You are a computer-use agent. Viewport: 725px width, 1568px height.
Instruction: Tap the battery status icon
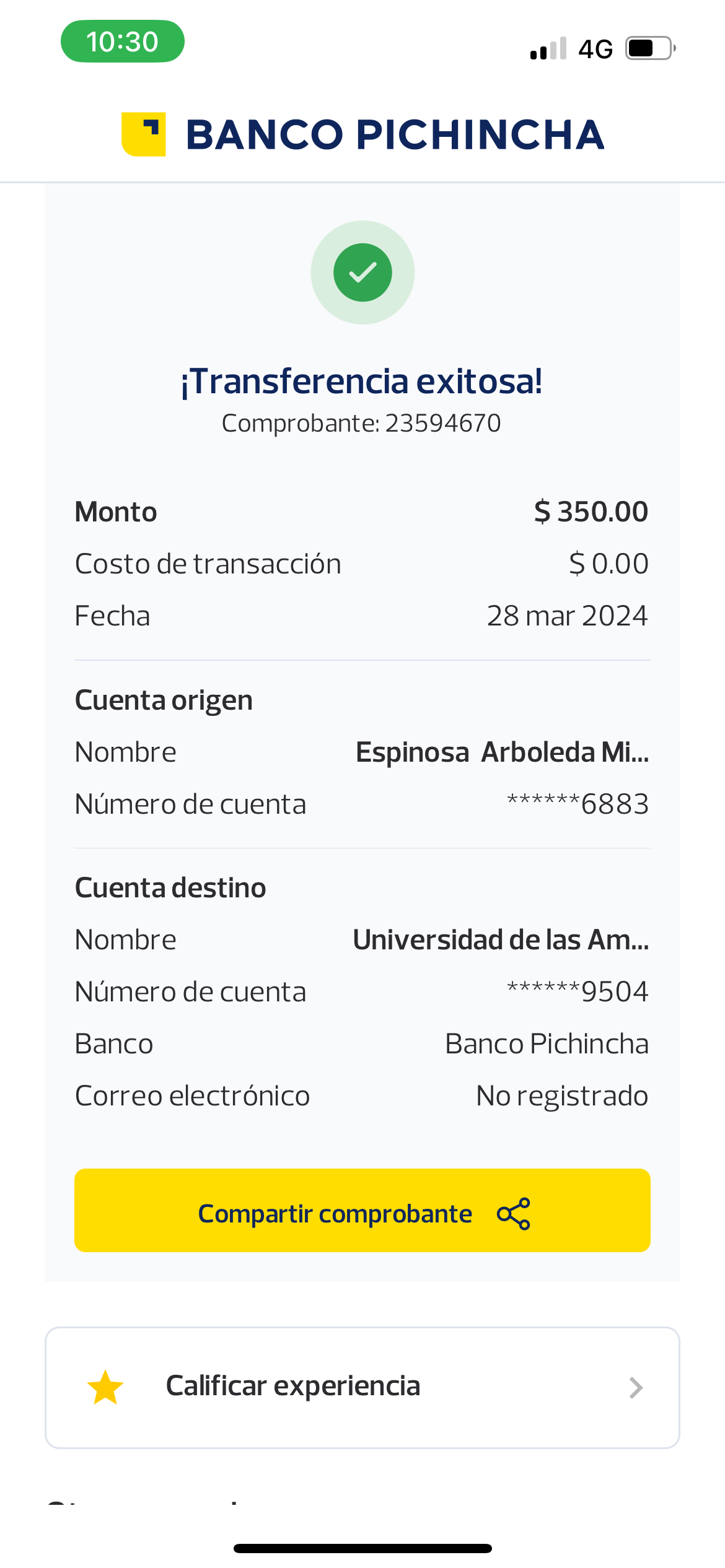(649, 48)
